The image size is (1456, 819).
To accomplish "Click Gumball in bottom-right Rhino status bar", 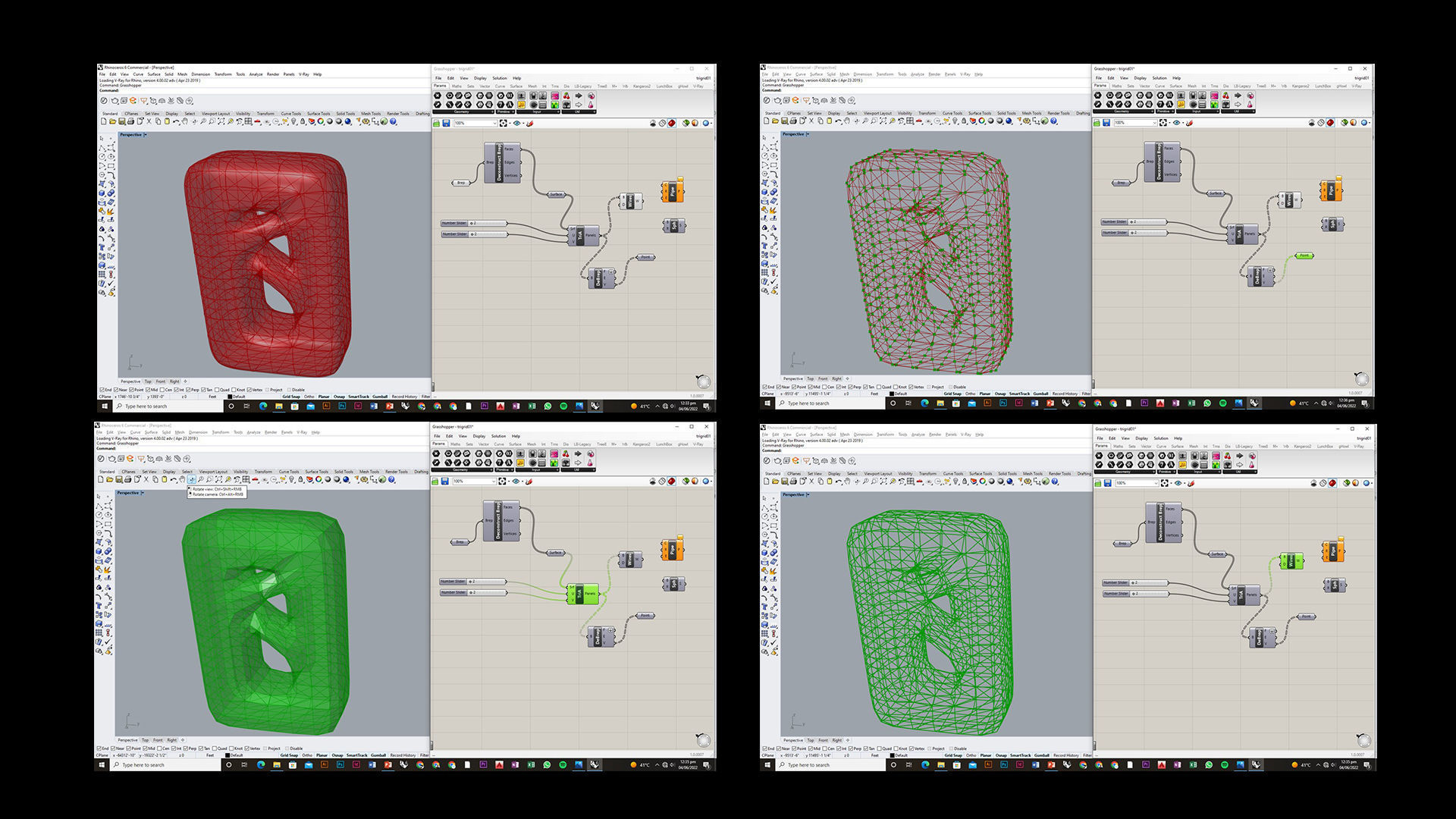I will pos(1042,755).
